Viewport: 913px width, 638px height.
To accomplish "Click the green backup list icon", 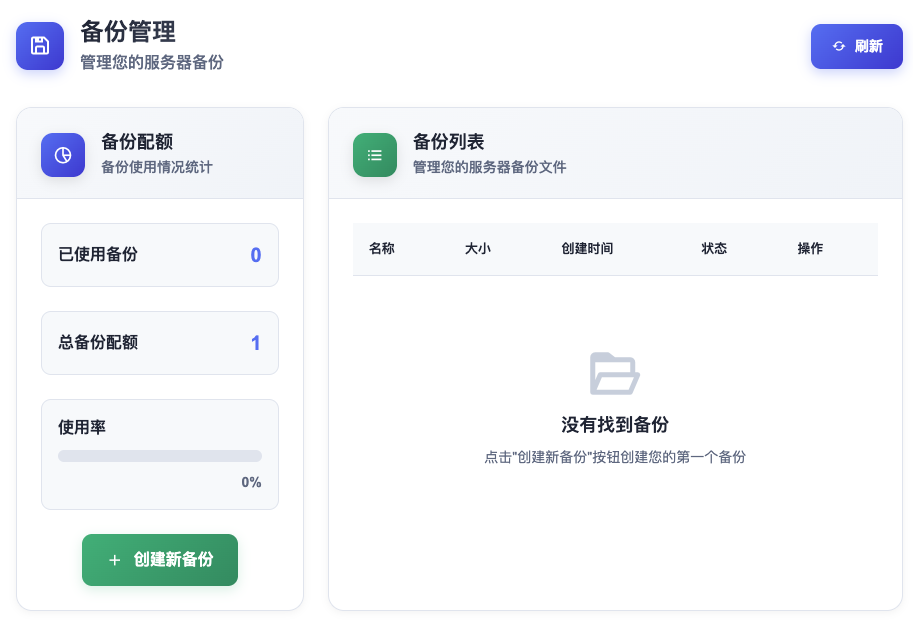I will coord(375,155).
